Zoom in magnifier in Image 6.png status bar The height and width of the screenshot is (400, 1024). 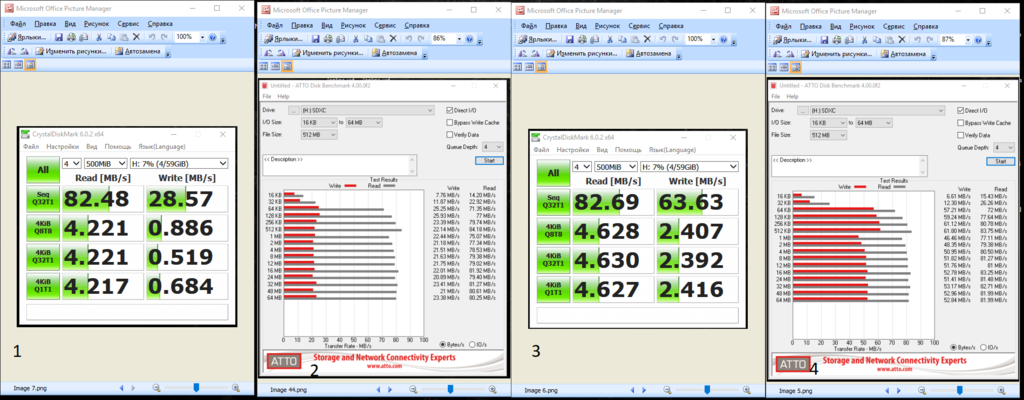[x=747, y=390]
